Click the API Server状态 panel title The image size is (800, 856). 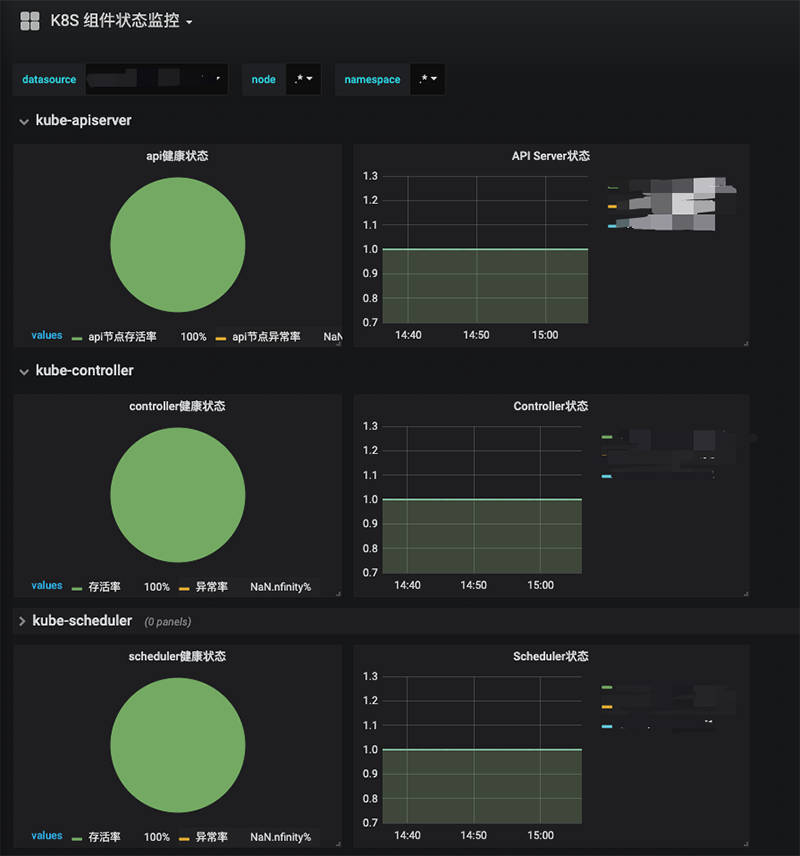click(550, 156)
